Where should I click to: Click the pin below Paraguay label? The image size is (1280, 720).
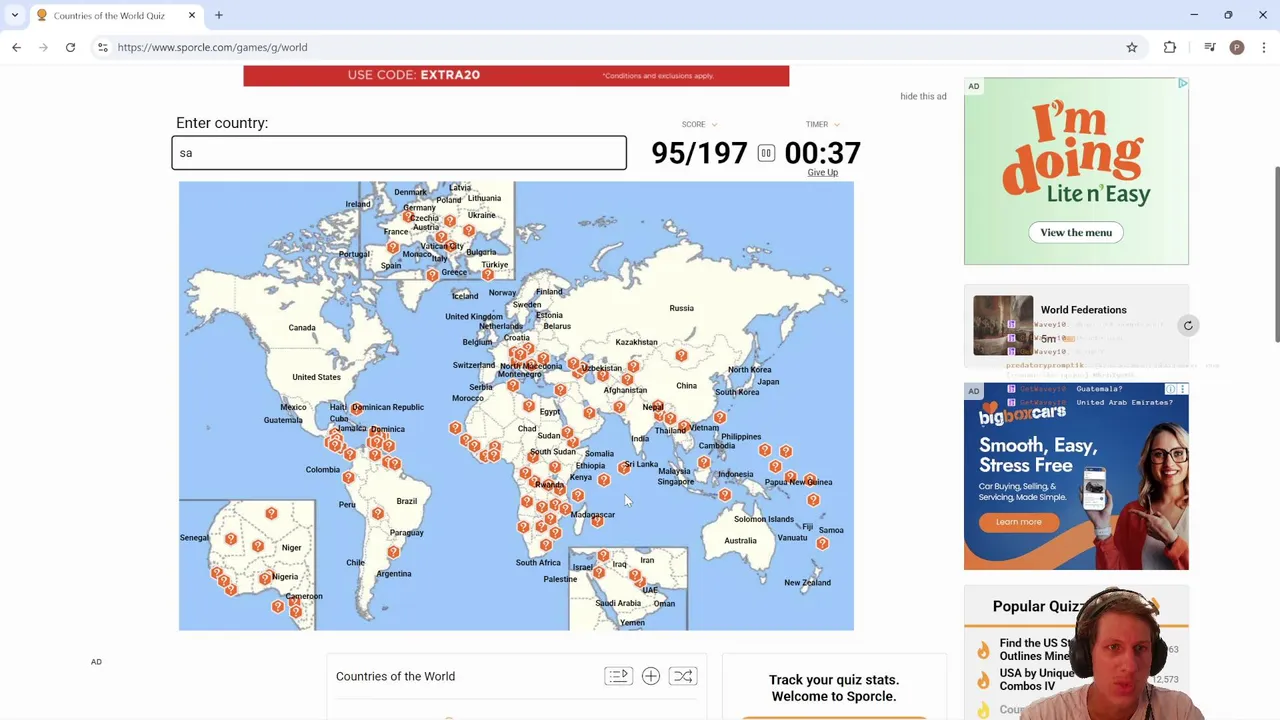[393, 551]
